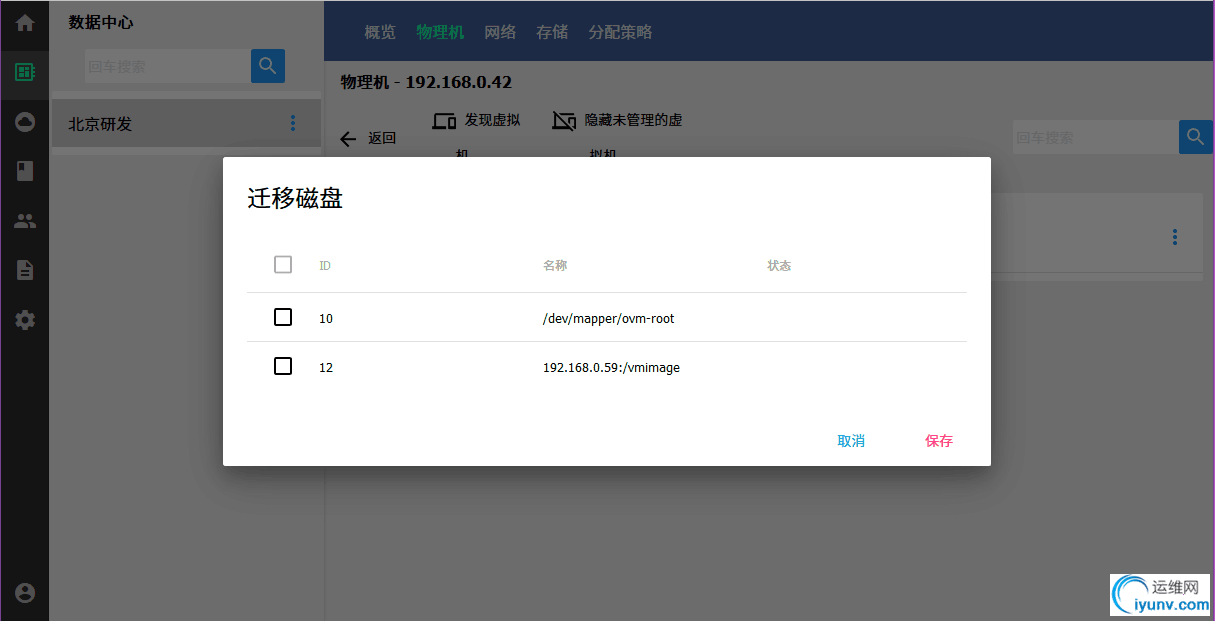Click the 名称 column header
This screenshot has height=621, width=1215.
point(555,266)
